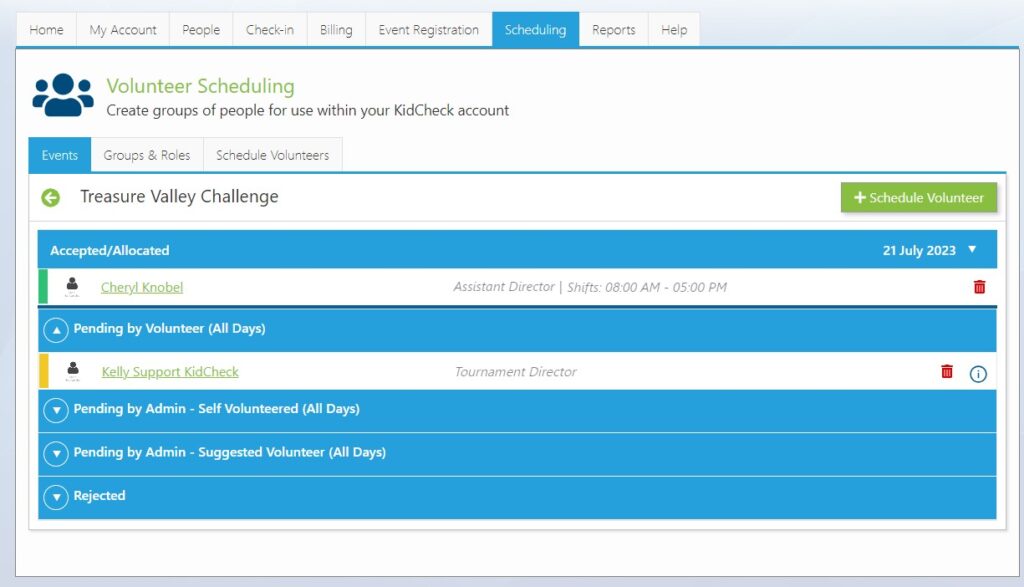The height and width of the screenshot is (587, 1024).
Task: Expand the Rejected section
Action: point(56,496)
